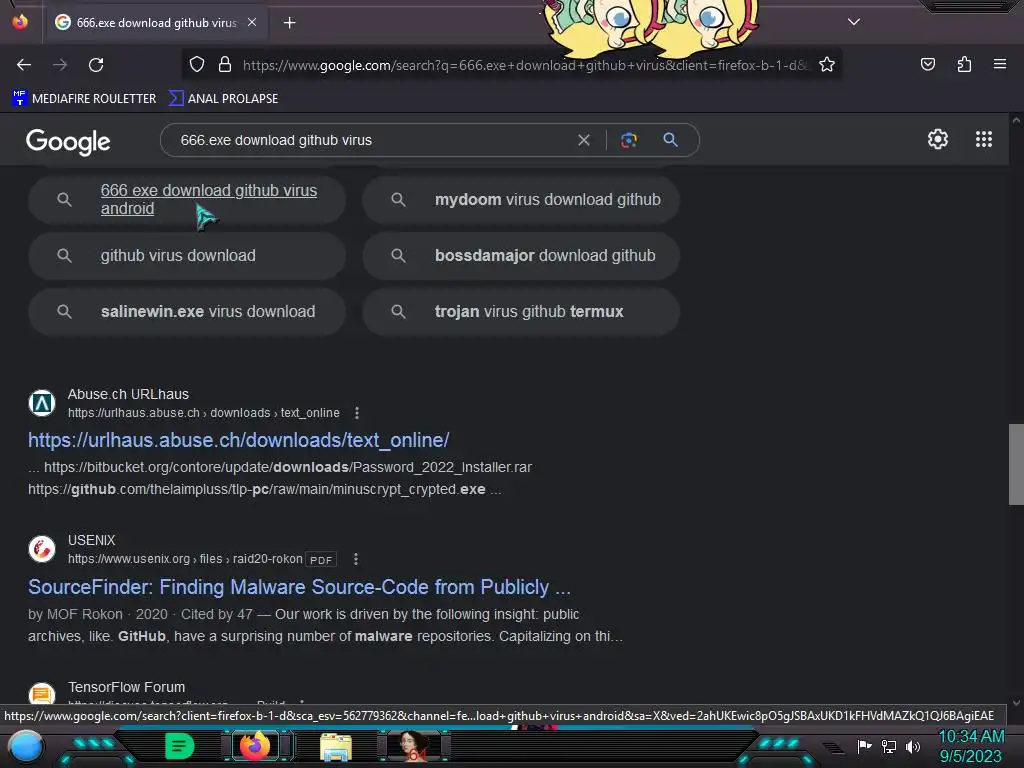
Task: List all tabs with the chevron
Action: pyautogui.click(x=854, y=22)
